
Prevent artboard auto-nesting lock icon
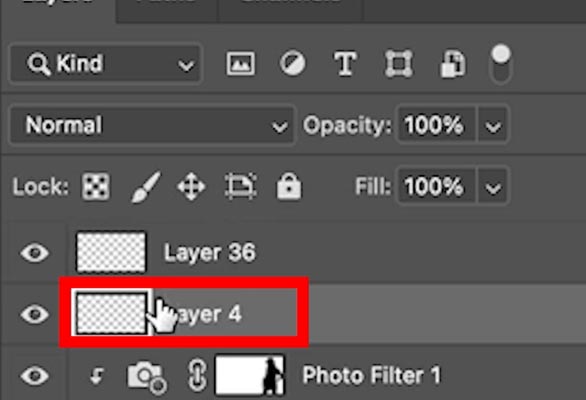pos(241,186)
